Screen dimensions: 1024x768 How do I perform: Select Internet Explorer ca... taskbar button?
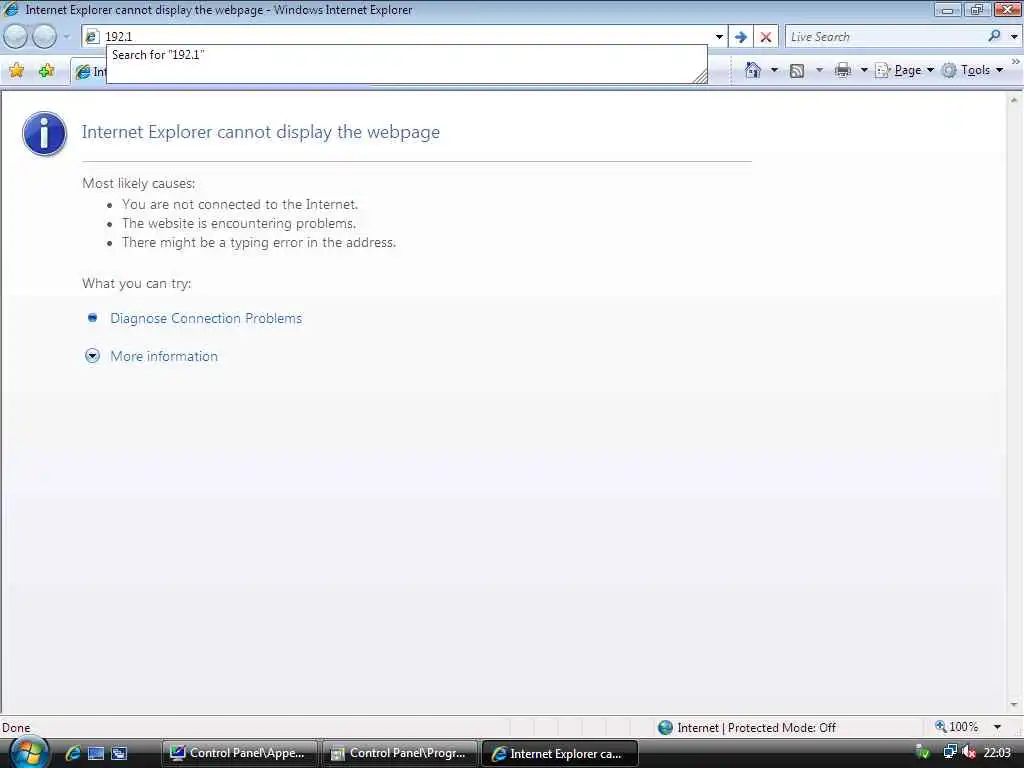[560, 753]
